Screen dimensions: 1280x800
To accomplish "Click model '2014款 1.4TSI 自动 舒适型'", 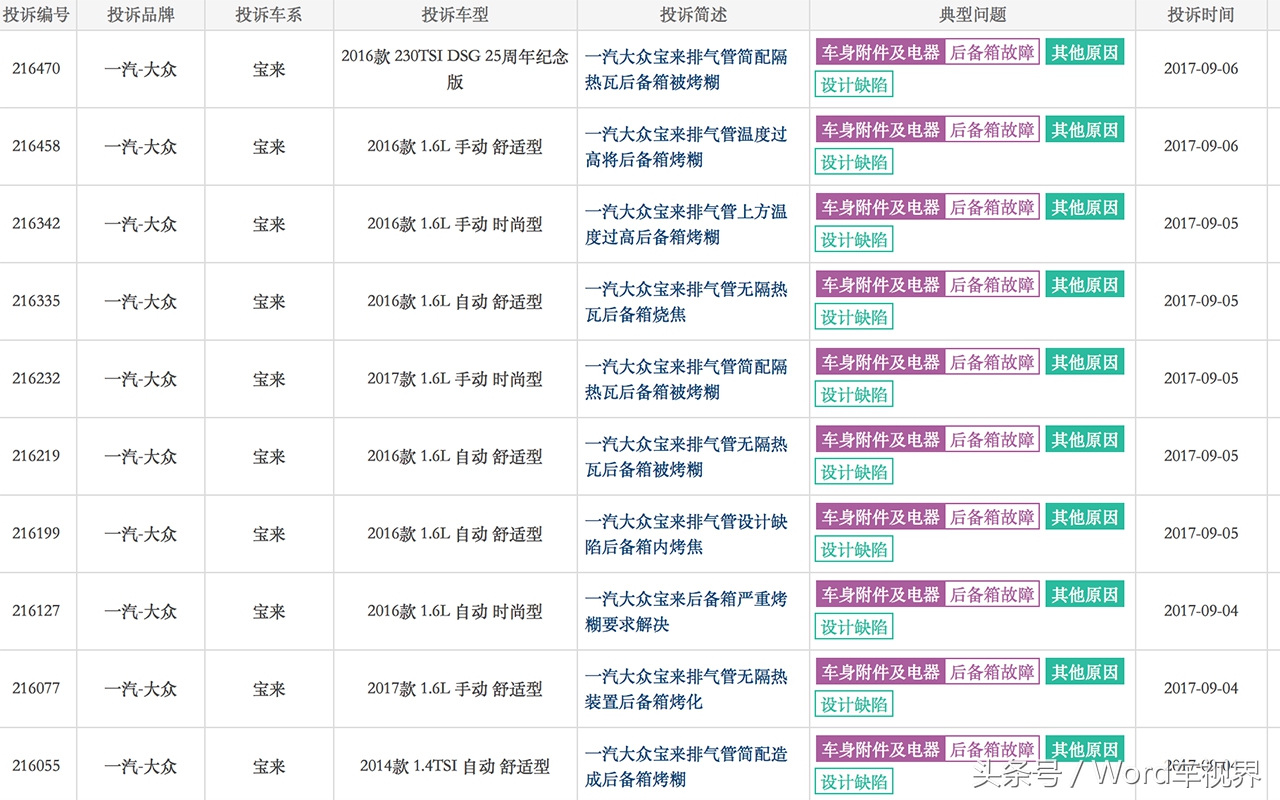I will pyautogui.click(x=455, y=766).
